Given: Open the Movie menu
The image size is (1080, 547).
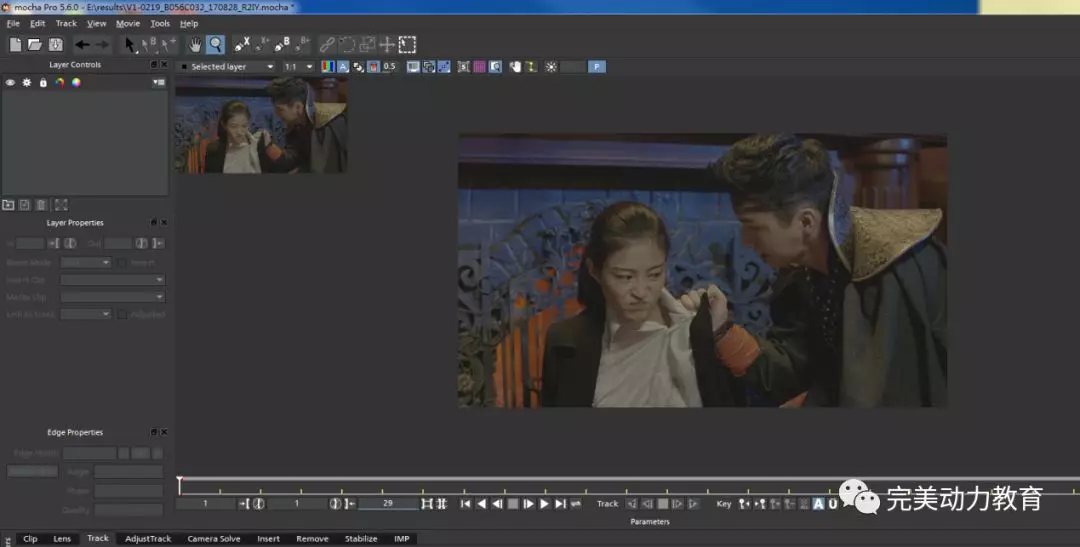Looking at the screenshot, I should [x=127, y=23].
